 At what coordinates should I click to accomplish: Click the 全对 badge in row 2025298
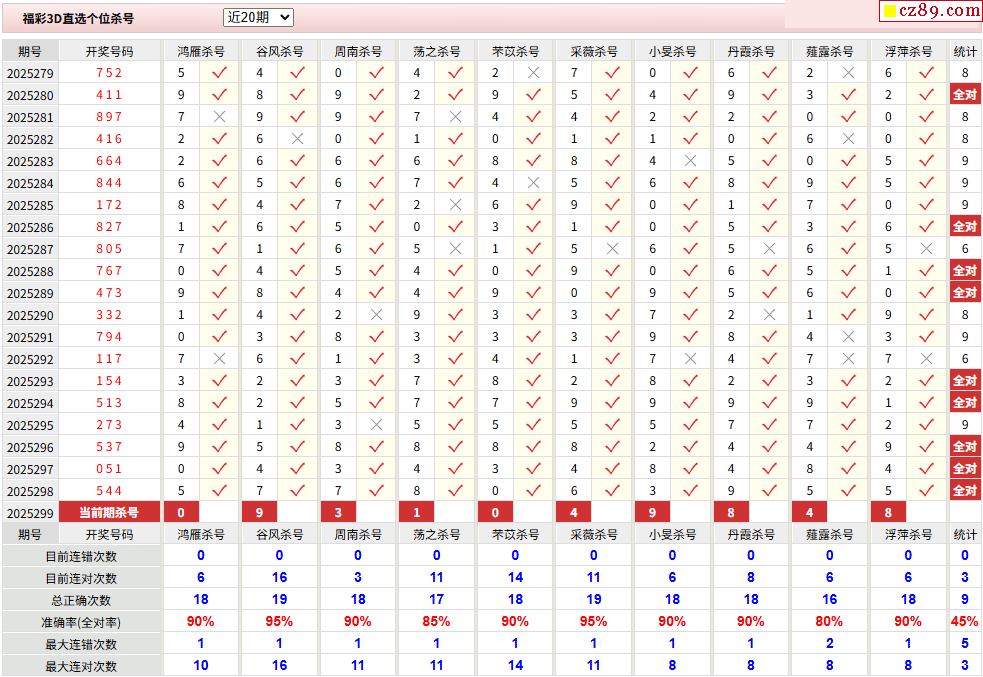point(965,491)
